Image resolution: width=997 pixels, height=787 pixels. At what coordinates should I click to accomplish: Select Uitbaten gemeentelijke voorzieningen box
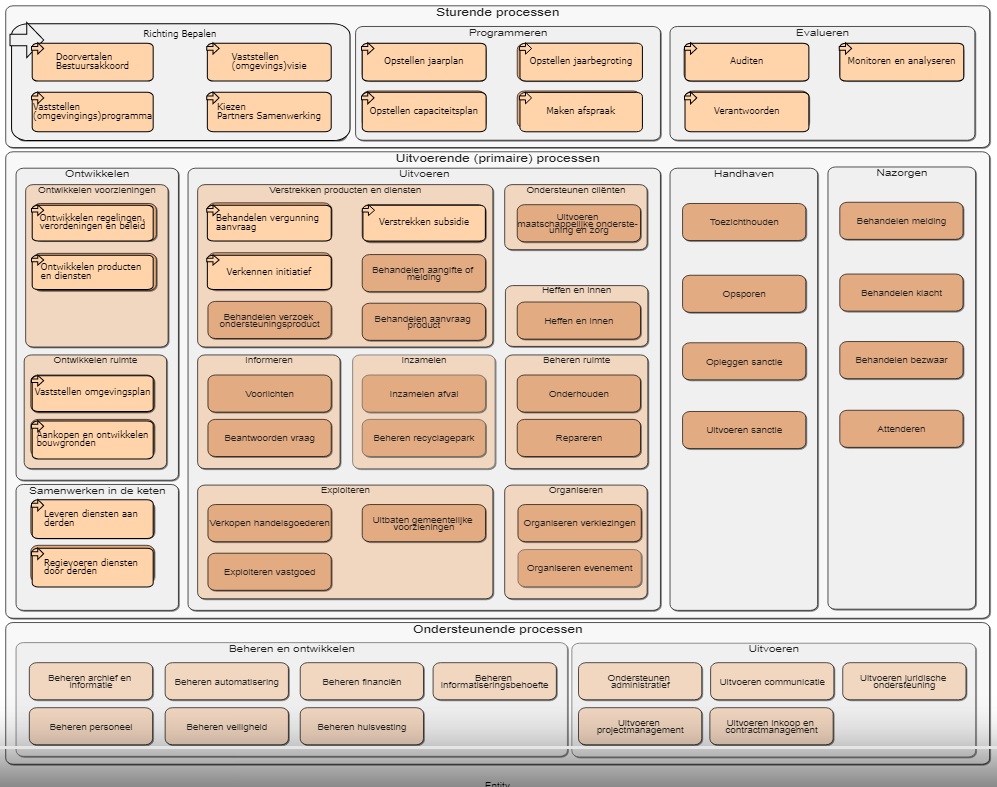click(x=423, y=523)
